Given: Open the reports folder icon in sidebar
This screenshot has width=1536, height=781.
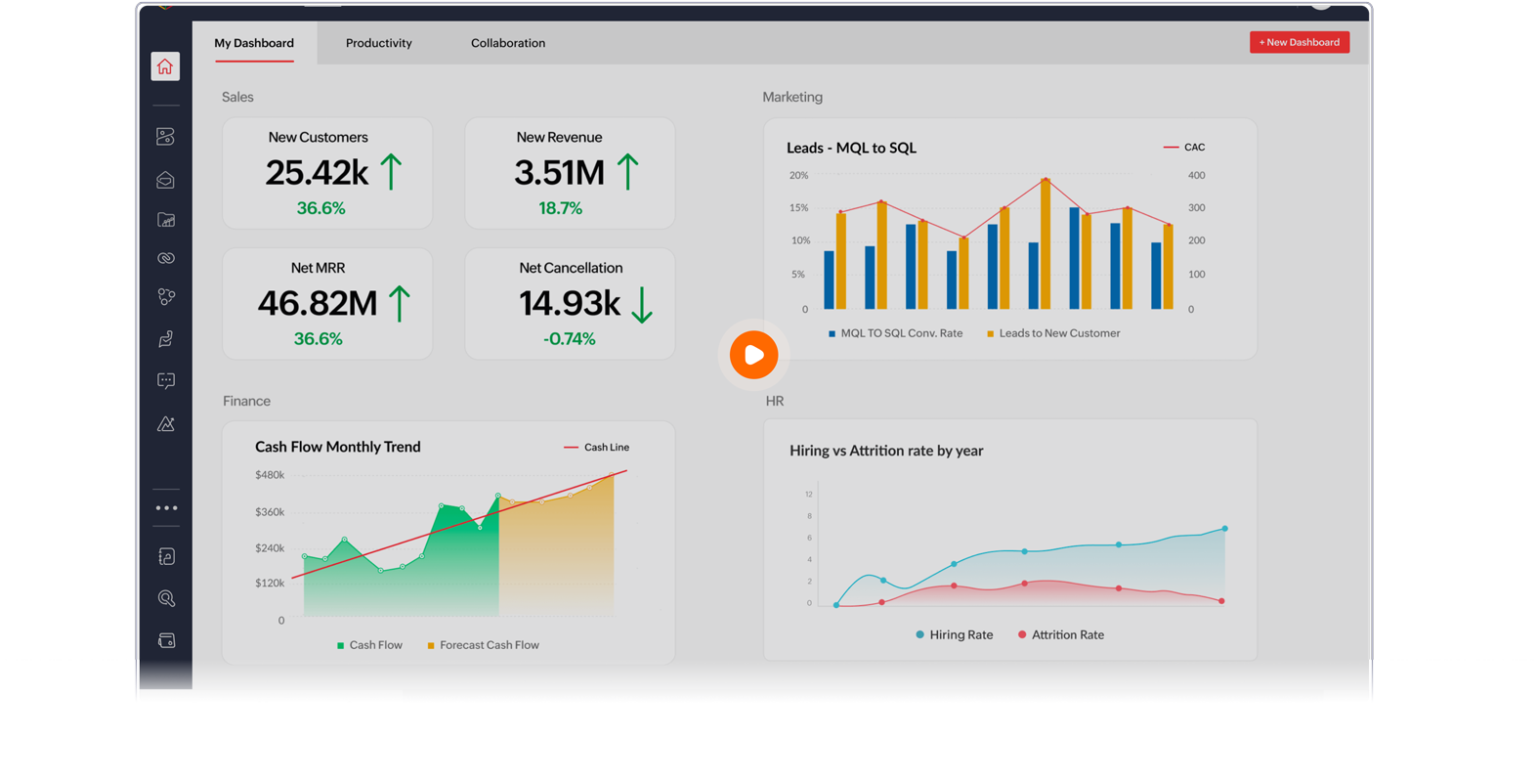Looking at the screenshot, I should (x=165, y=220).
